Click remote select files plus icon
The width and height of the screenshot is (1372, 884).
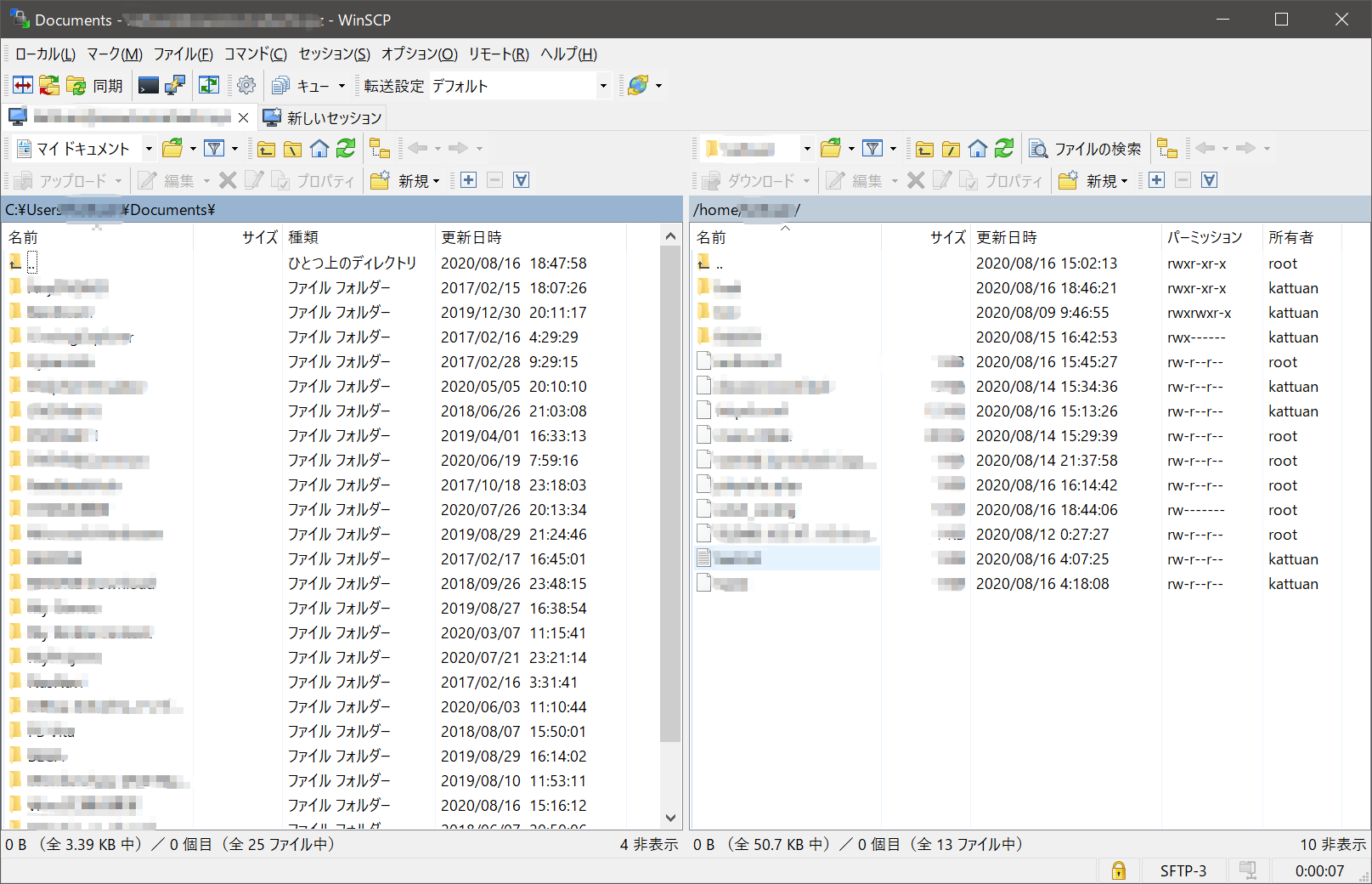pyautogui.click(x=1156, y=180)
